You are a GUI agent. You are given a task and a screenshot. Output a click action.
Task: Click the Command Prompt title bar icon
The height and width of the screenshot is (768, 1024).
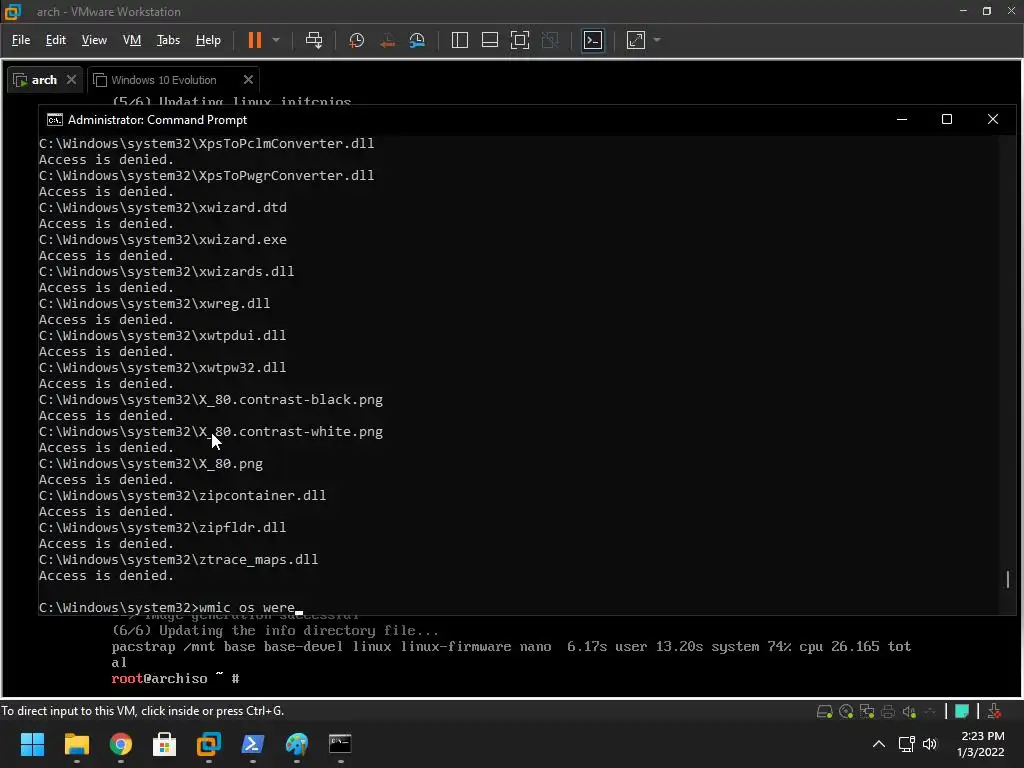pyautogui.click(x=55, y=120)
